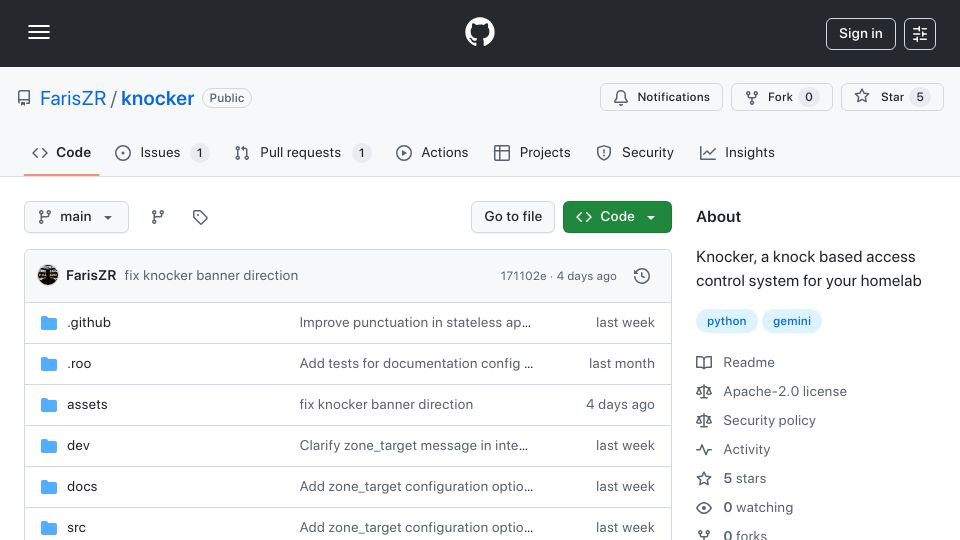Open the assets folder
The width and height of the screenshot is (960, 540).
pos(87,405)
